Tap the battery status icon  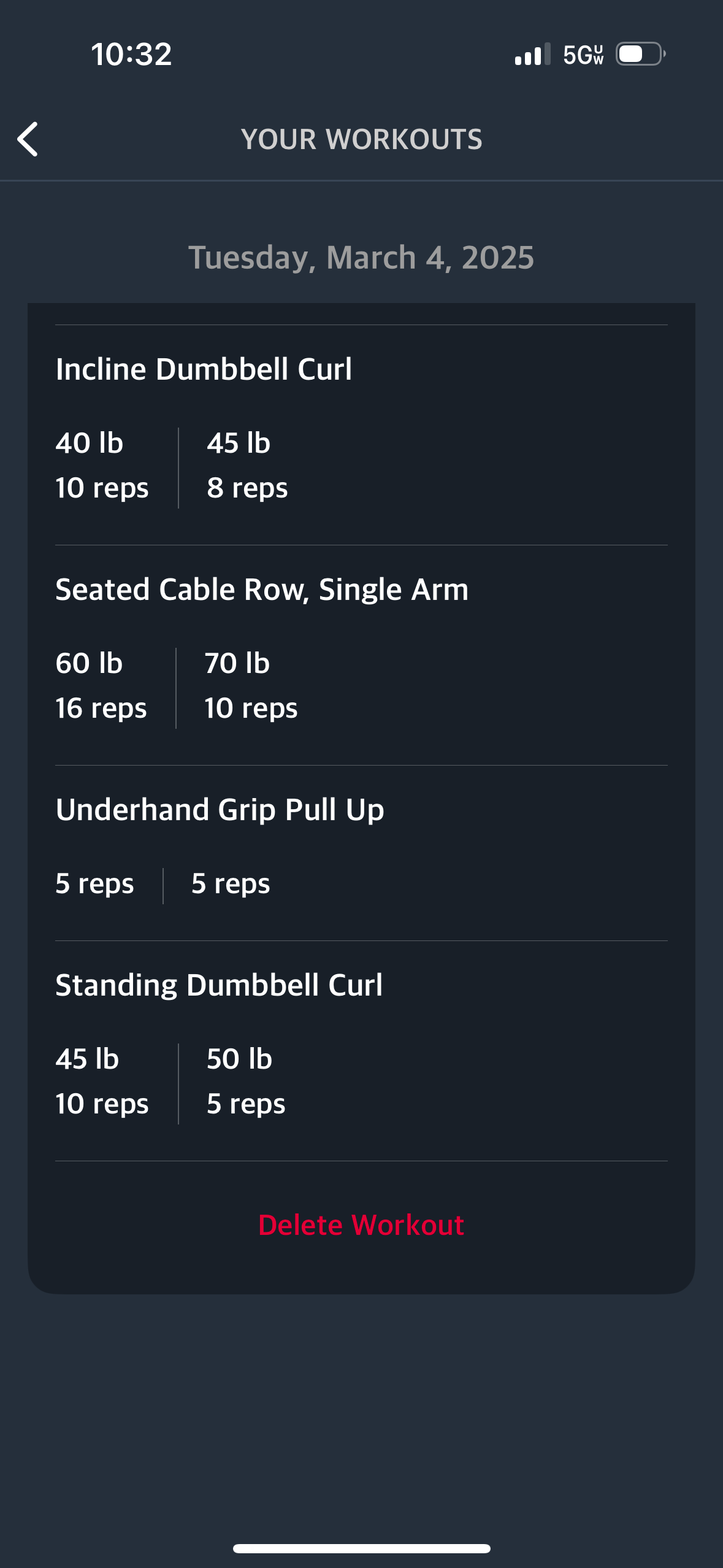pos(641,54)
